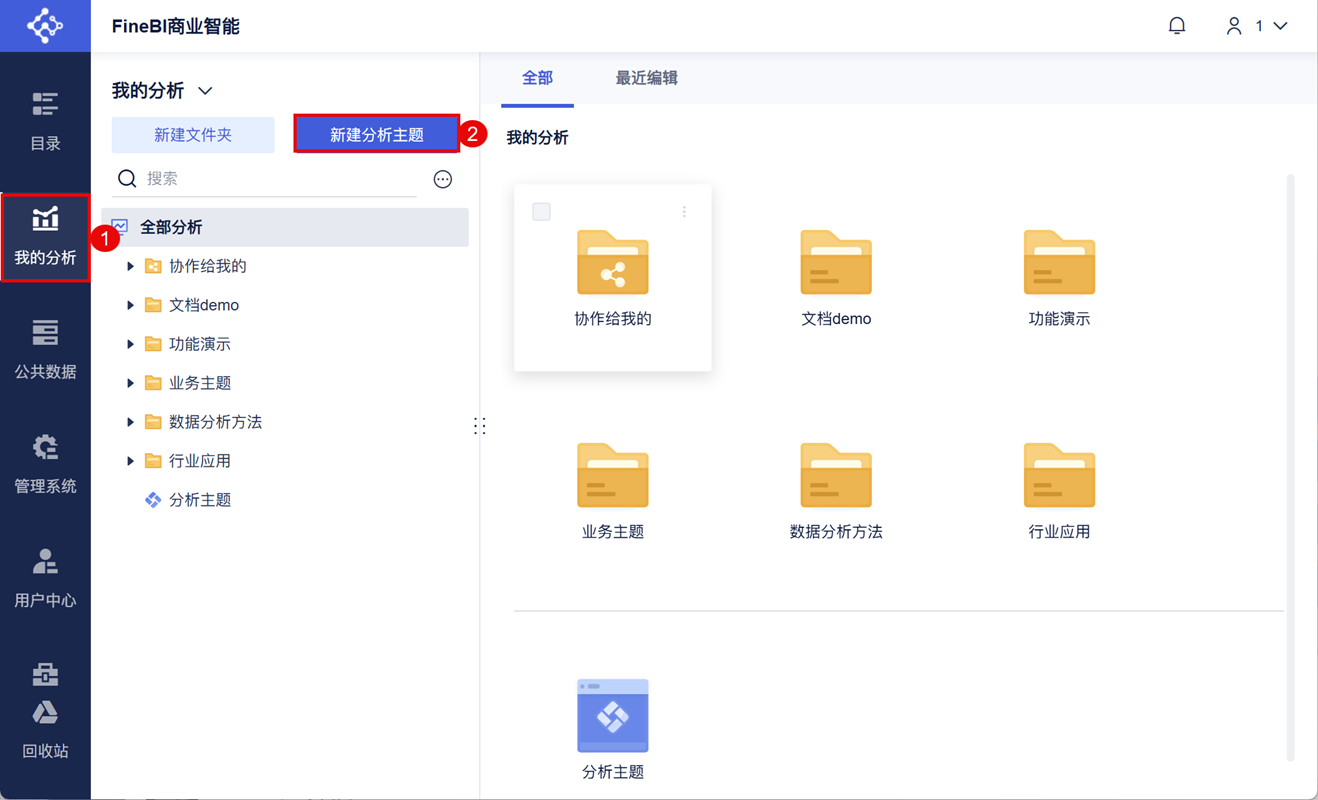The image size is (1318, 800).
Task: Go to 用户中心
Action: coord(45,578)
